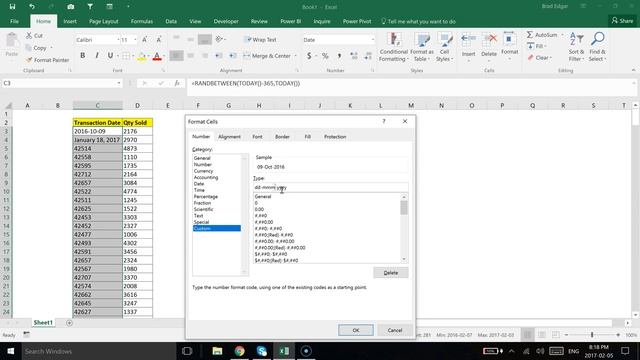Open the Clear dropdown in Editing group
This screenshot has height=360, width=640.
click(540, 58)
